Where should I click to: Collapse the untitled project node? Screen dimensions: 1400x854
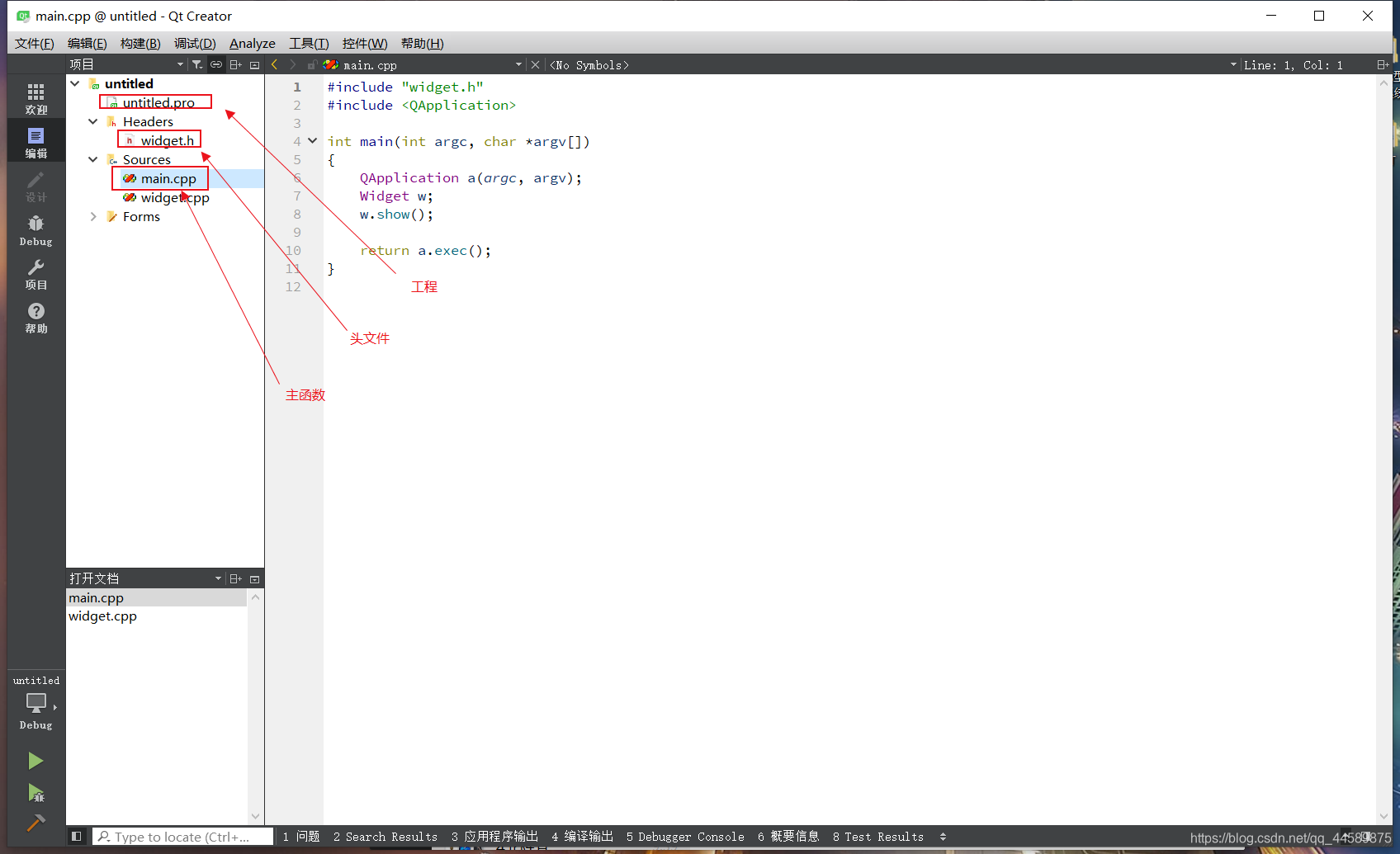click(x=75, y=83)
